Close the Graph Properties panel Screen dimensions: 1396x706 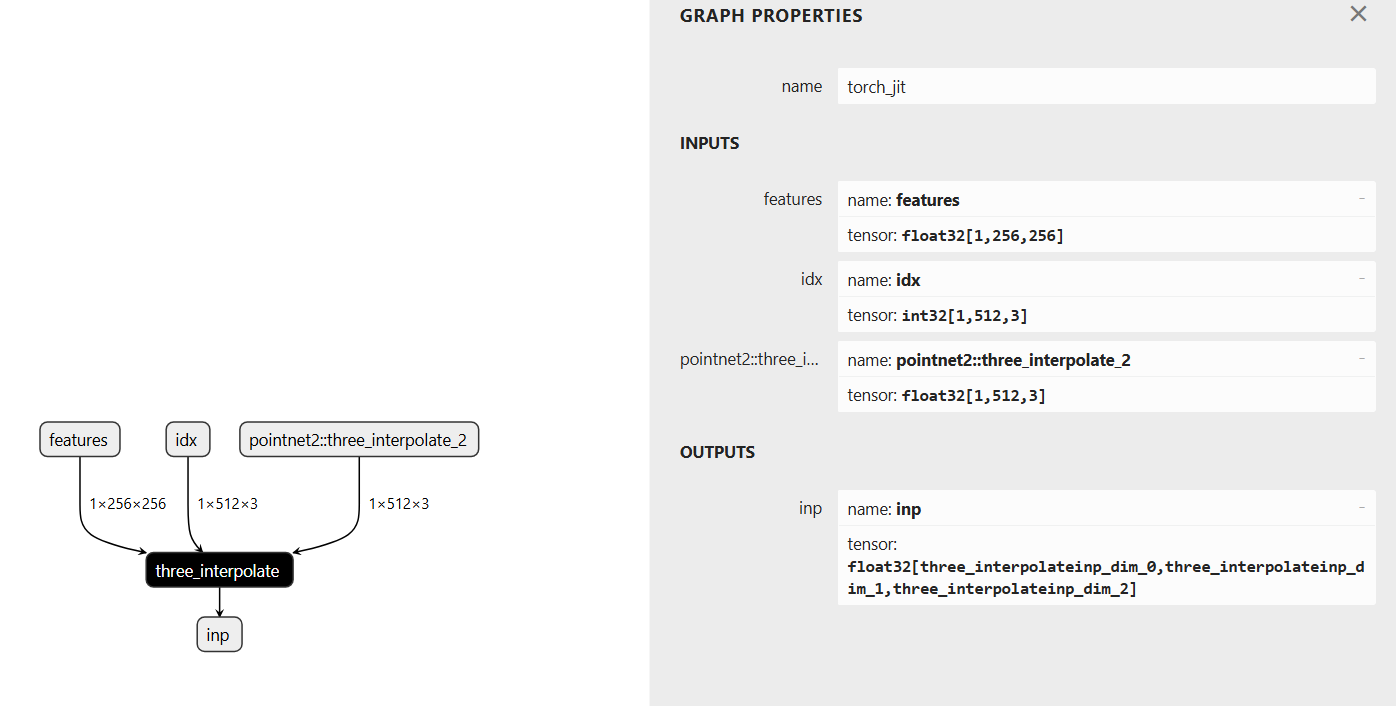coord(1358,14)
